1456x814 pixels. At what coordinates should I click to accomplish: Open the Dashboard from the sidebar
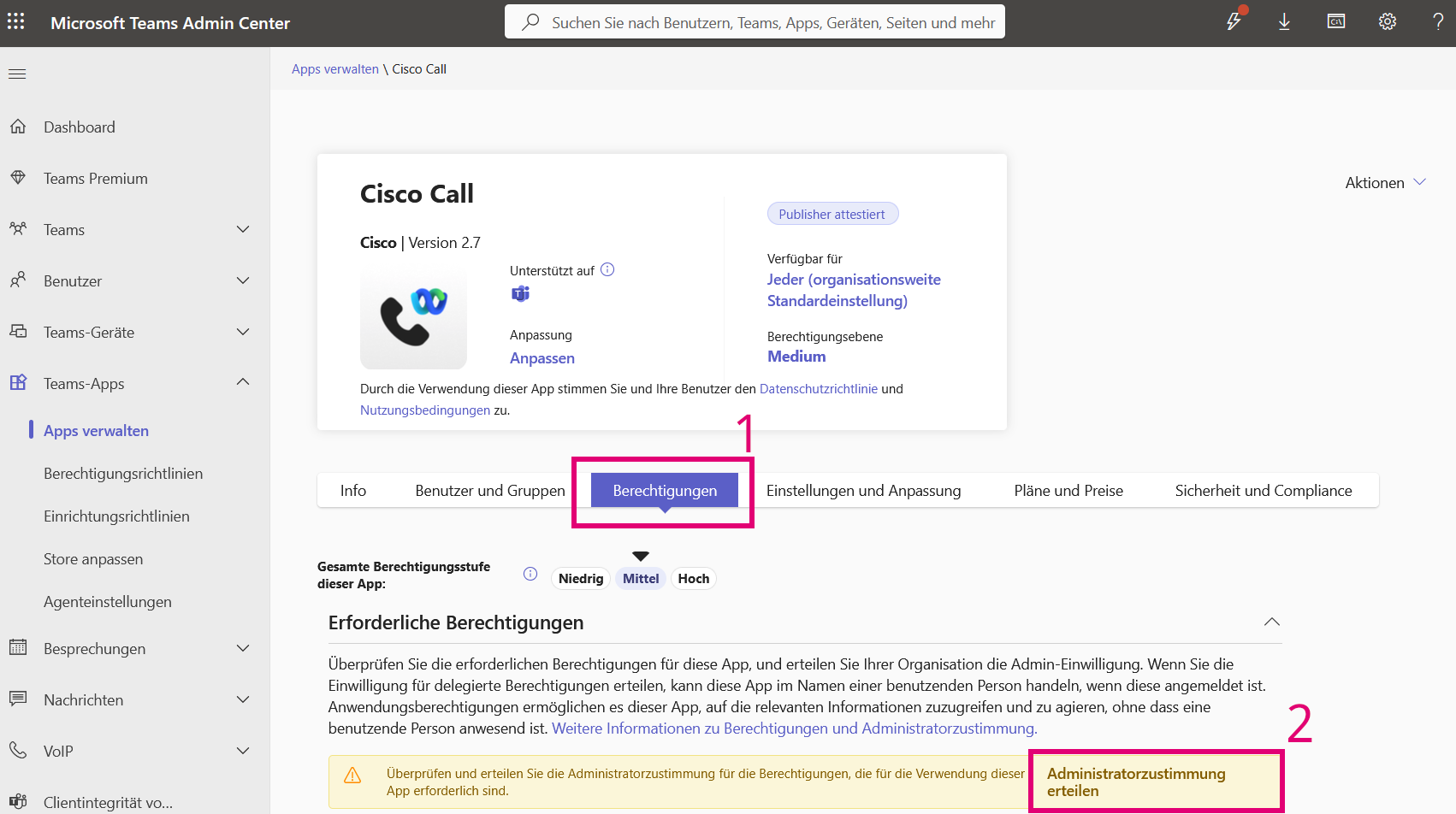tap(79, 127)
